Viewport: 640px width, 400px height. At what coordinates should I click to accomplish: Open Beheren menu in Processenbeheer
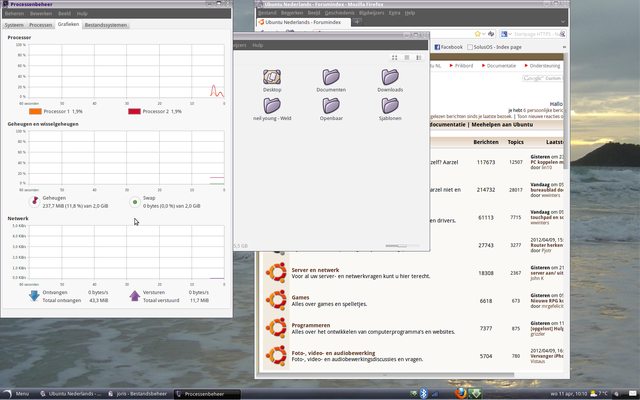coord(14,13)
